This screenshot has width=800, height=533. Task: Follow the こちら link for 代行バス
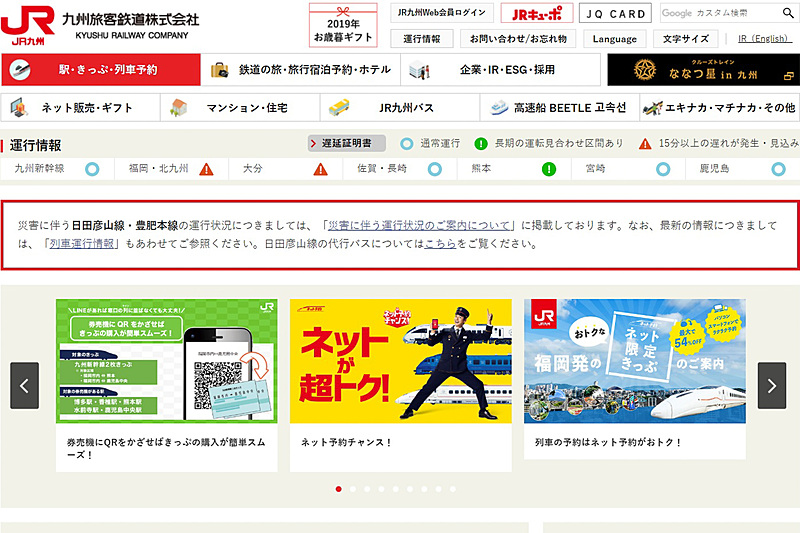tap(440, 243)
